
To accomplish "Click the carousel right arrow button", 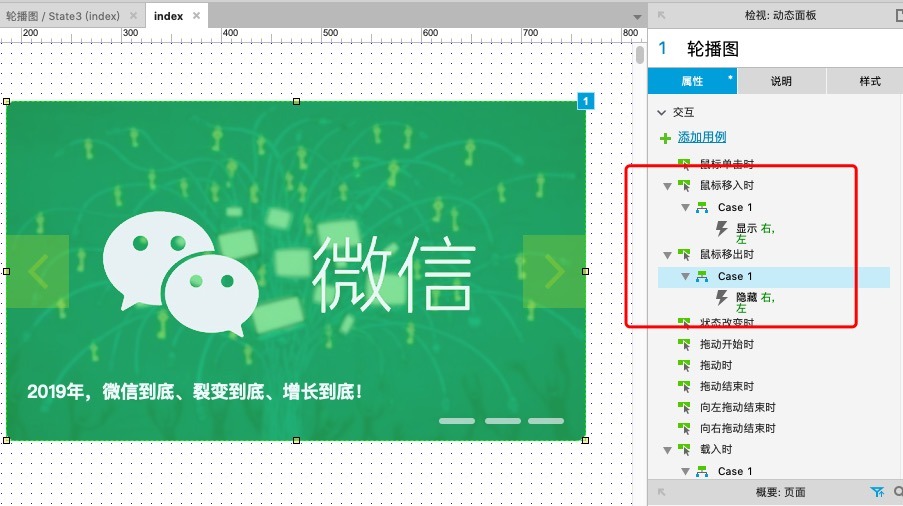I will tap(554, 271).
